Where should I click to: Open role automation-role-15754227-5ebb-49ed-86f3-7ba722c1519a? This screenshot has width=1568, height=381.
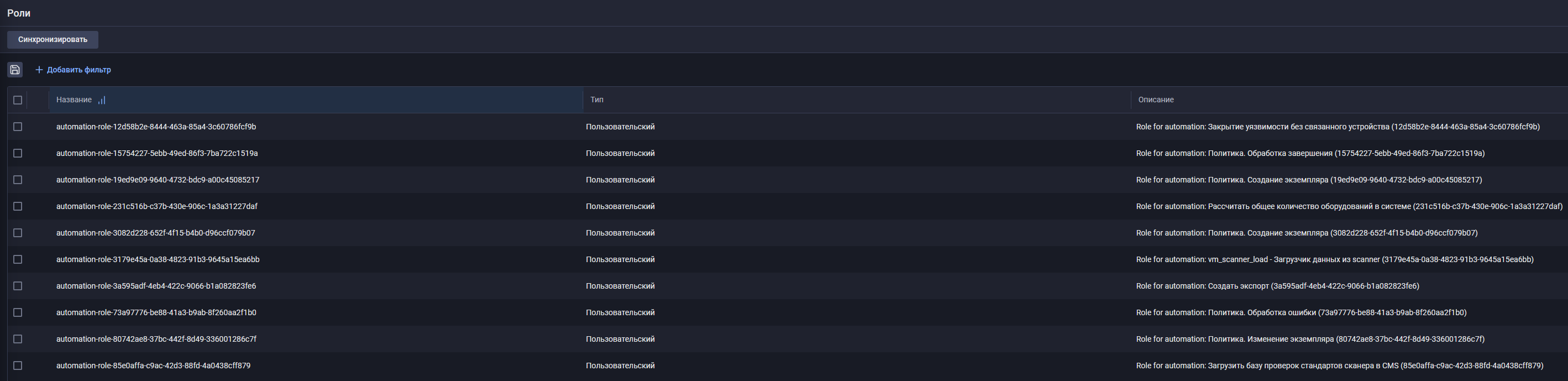coord(157,153)
